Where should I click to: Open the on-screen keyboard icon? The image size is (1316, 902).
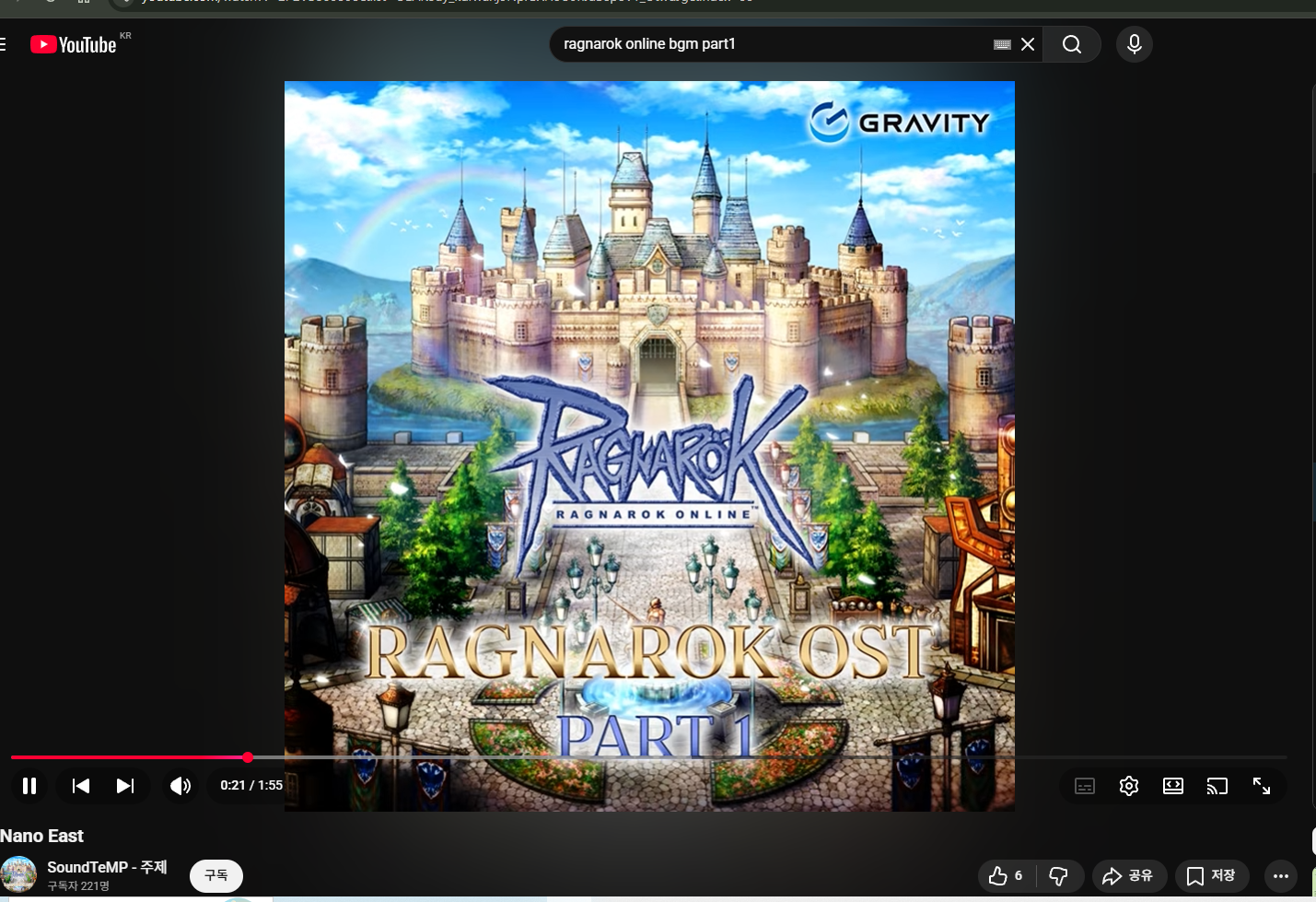[x=1003, y=44]
